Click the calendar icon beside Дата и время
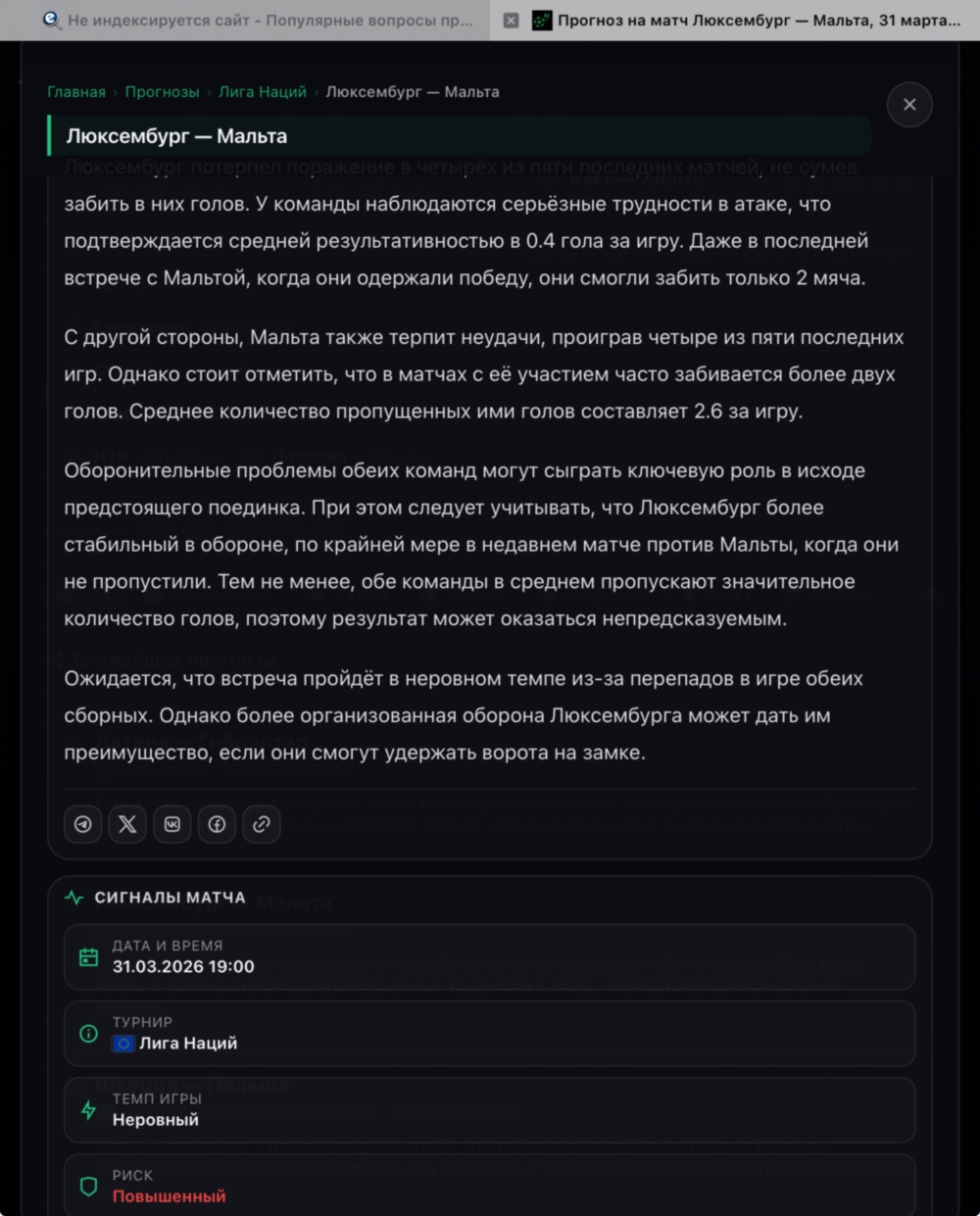This screenshot has width=980, height=1216. 88,956
